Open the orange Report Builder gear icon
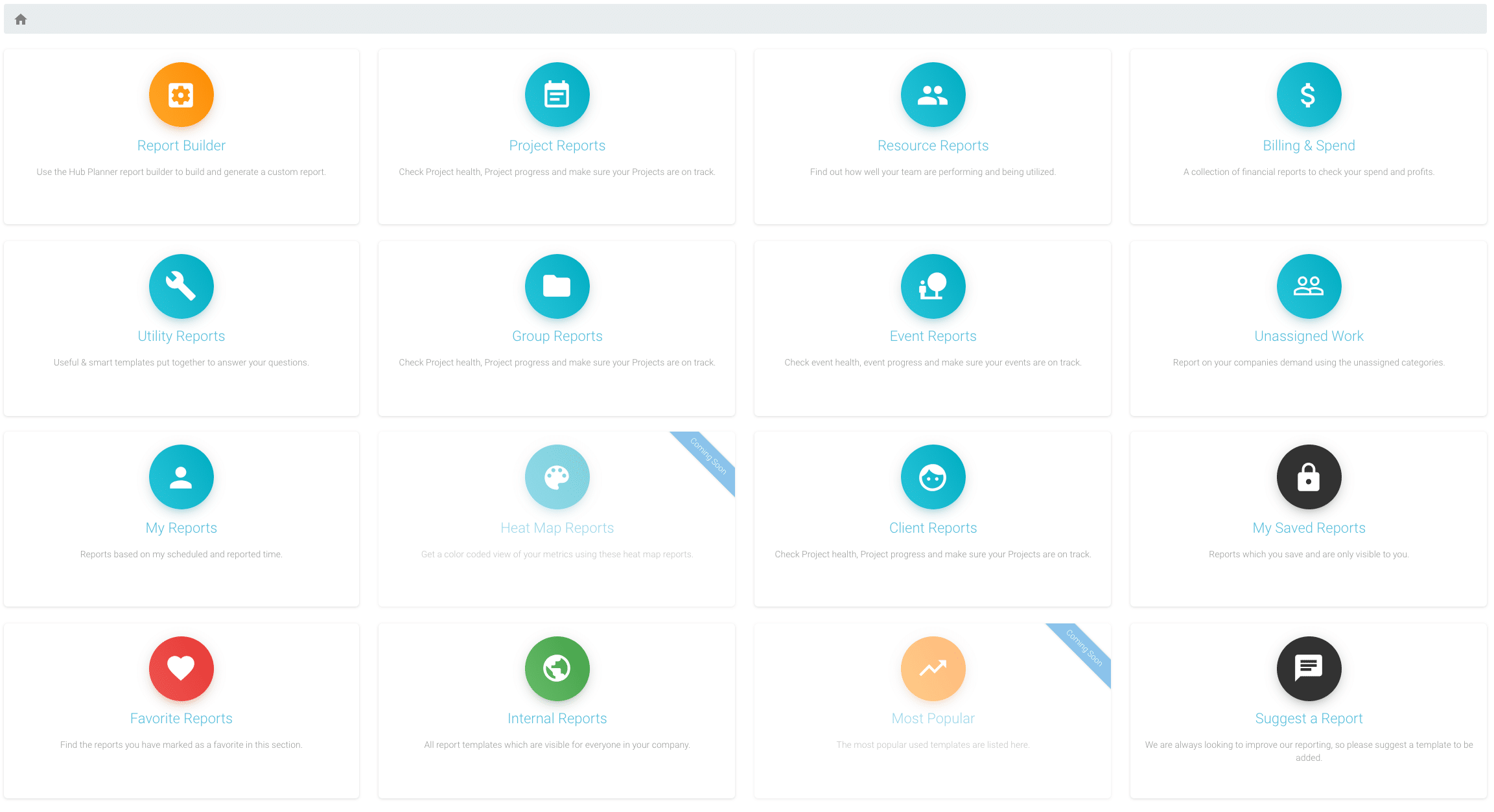Viewport: 1494px width, 812px height. point(181,95)
